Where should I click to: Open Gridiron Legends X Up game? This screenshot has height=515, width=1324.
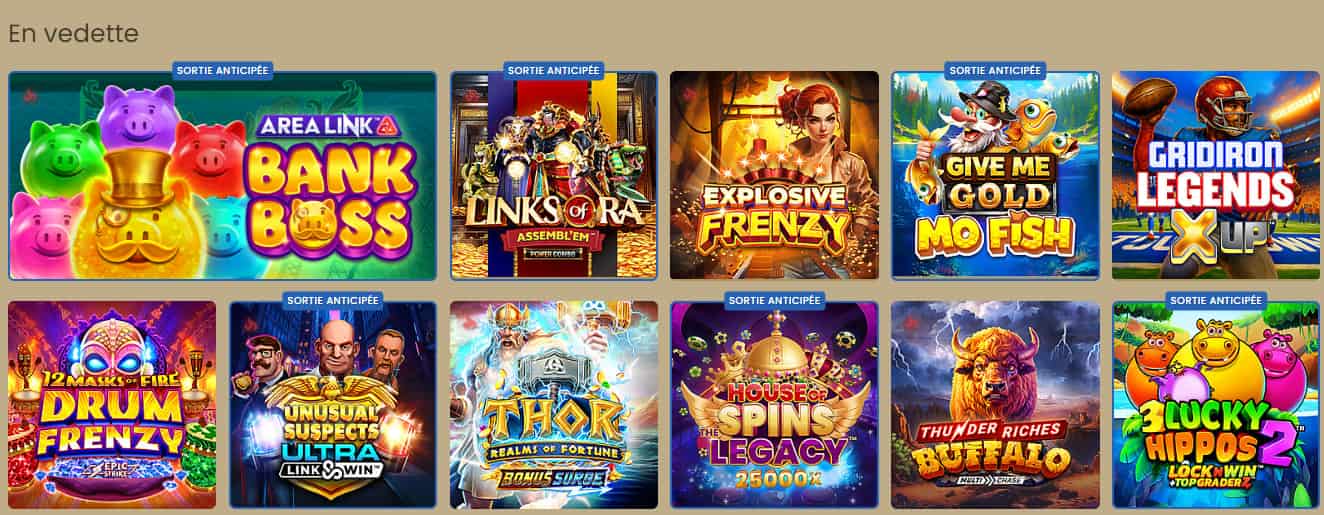click(x=1216, y=175)
